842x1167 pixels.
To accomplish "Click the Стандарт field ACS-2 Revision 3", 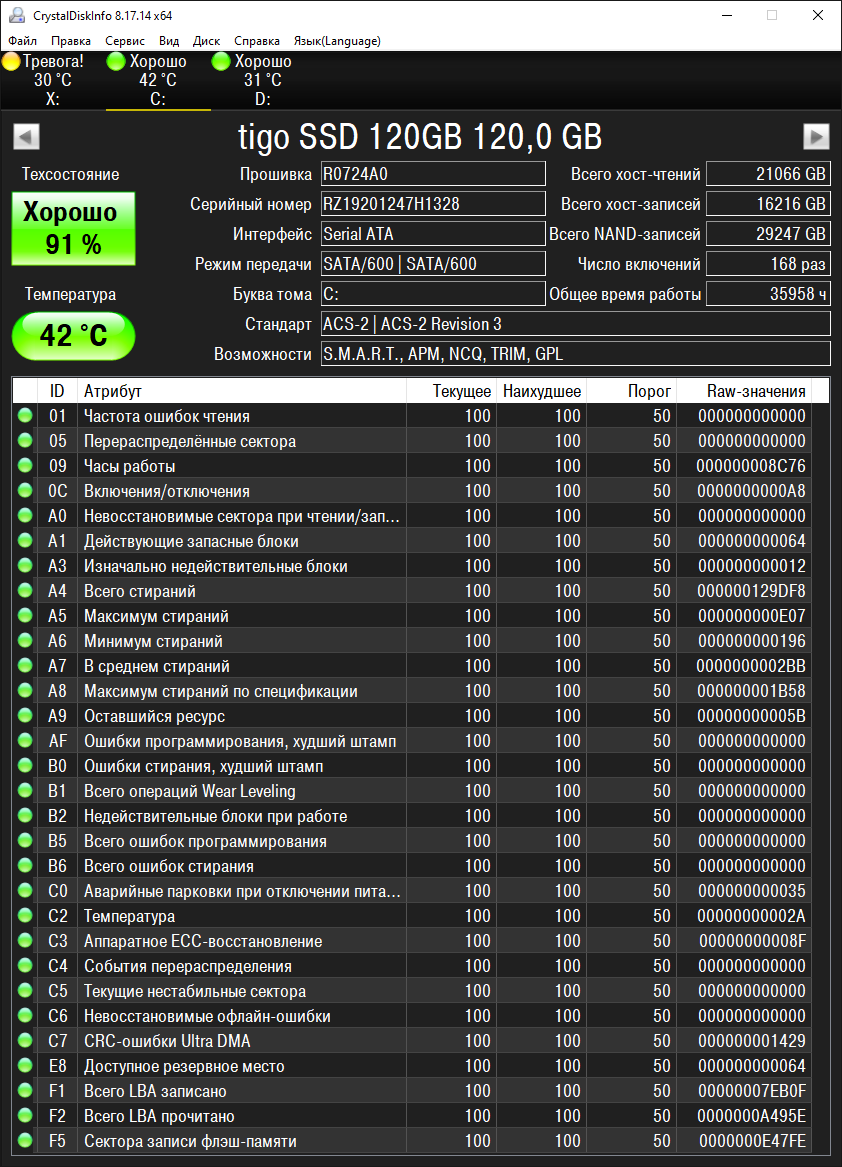I will (x=575, y=324).
